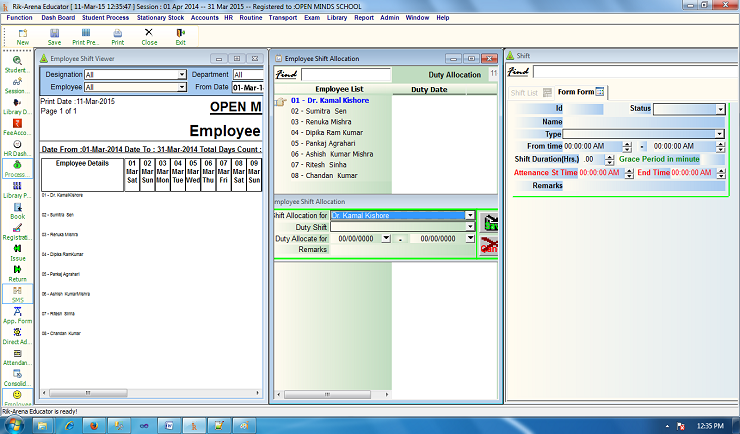Click the SMS sidebar icon

pos(17,293)
